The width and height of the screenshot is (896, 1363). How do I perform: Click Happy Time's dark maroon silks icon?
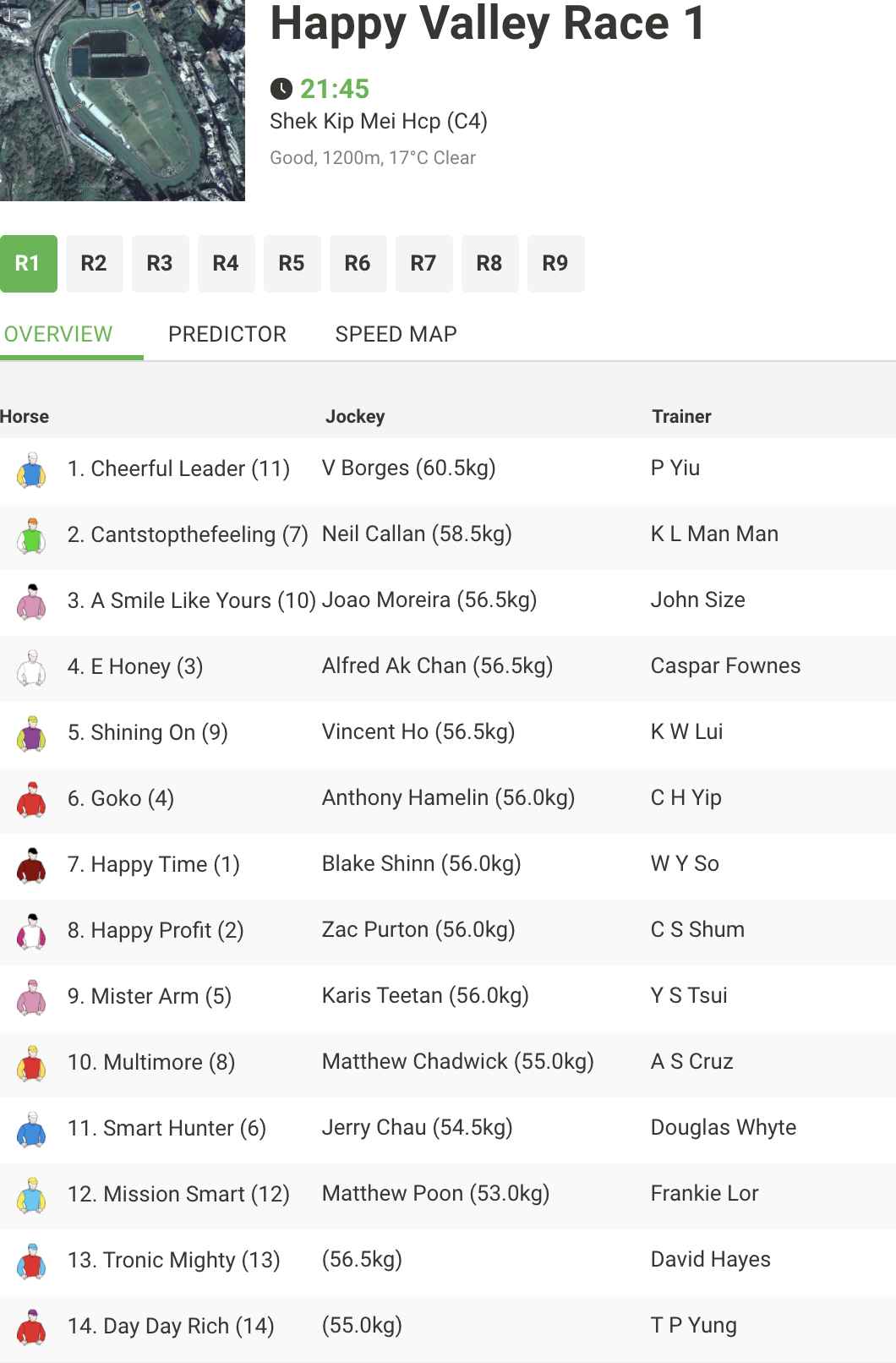click(x=31, y=865)
